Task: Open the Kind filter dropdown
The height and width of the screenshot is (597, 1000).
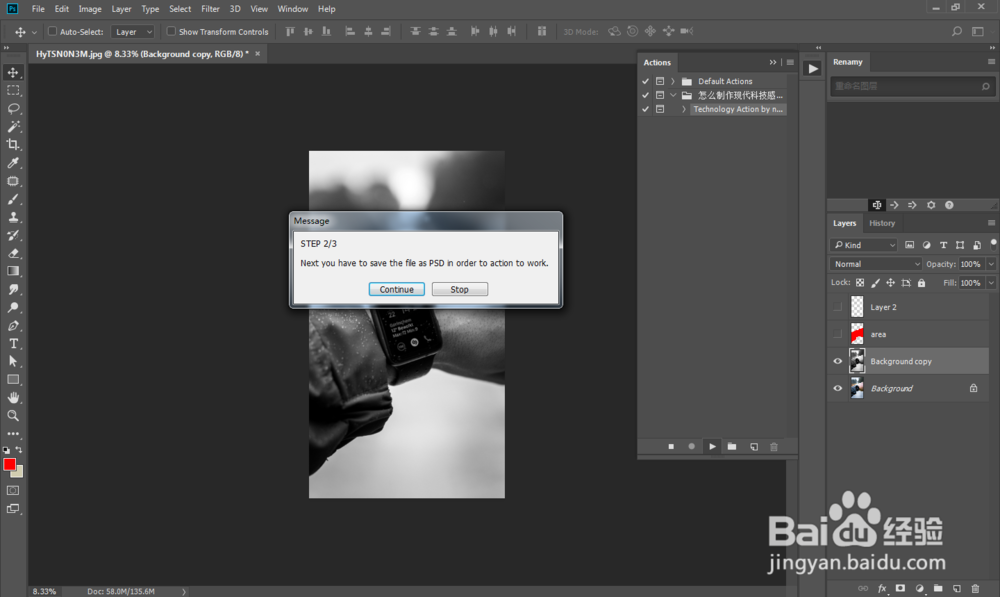Action: pos(864,245)
